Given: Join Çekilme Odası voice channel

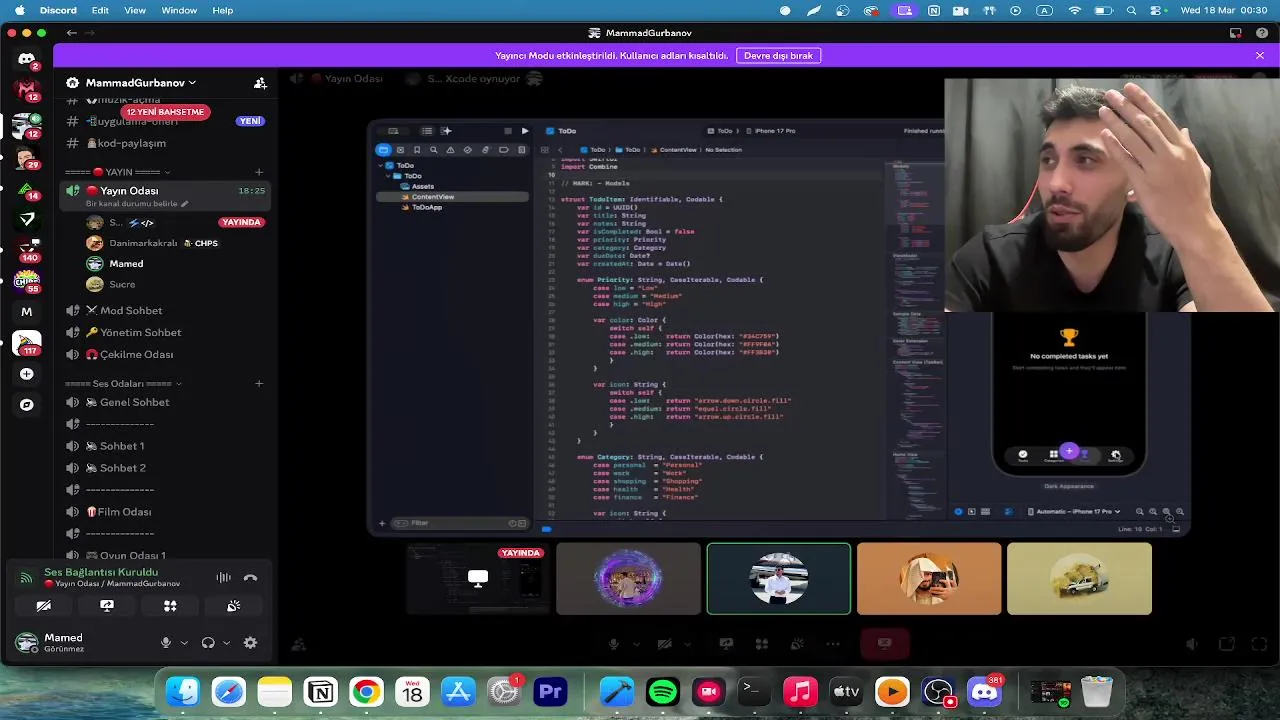Looking at the screenshot, I should click(x=165, y=355).
